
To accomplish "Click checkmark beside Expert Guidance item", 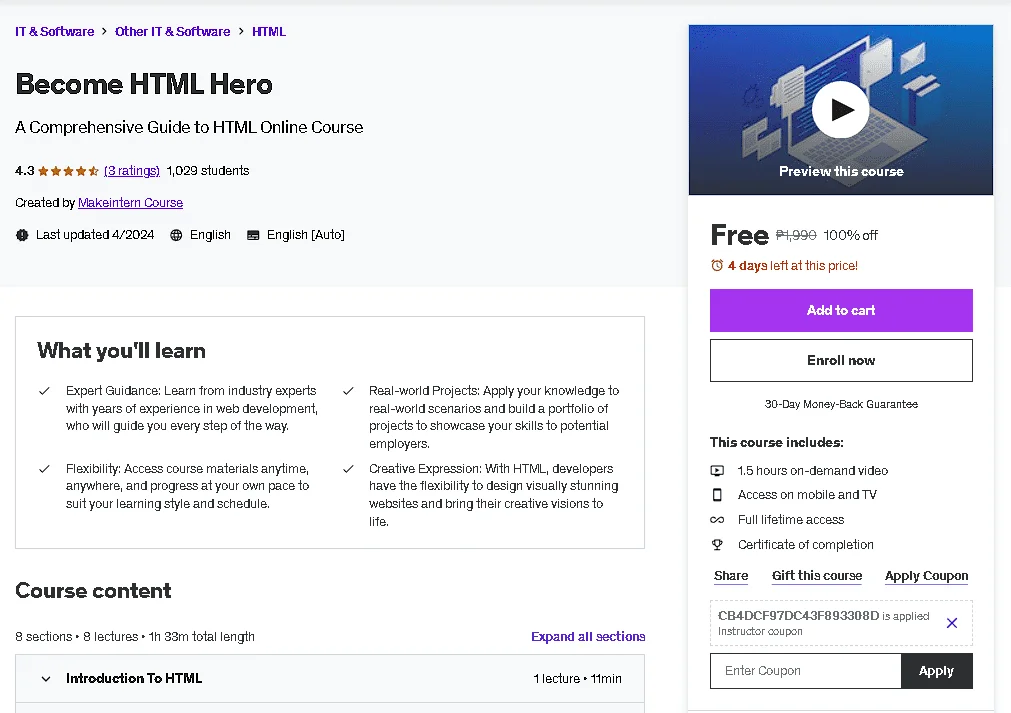I will click(44, 391).
